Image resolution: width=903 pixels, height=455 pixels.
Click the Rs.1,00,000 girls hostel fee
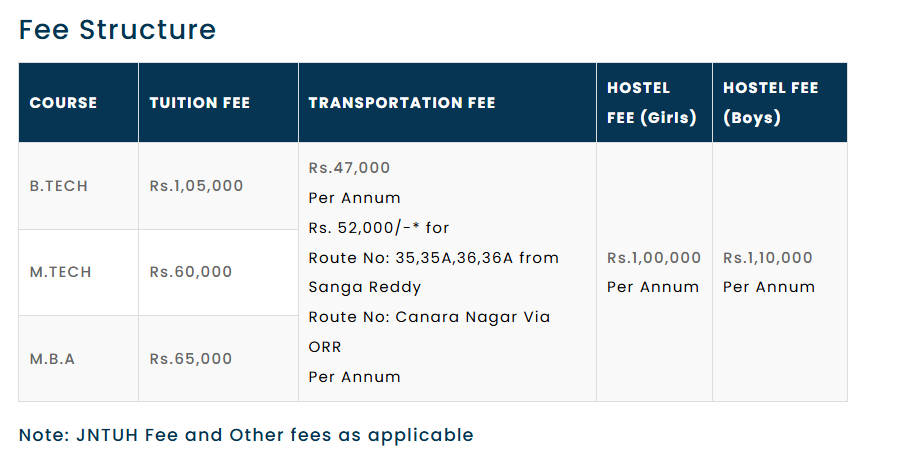tap(654, 258)
